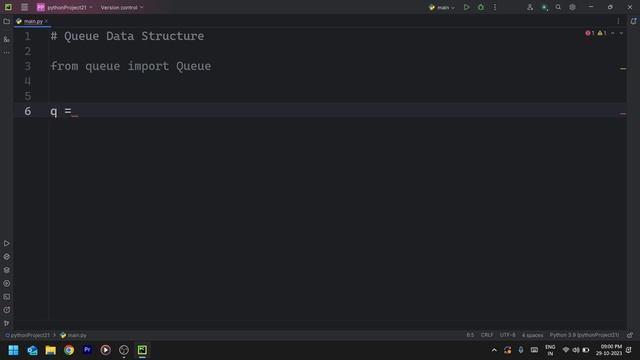Click line number 6 in the gutter
Viewport: 640px width, 360px height.
[27, 111]
